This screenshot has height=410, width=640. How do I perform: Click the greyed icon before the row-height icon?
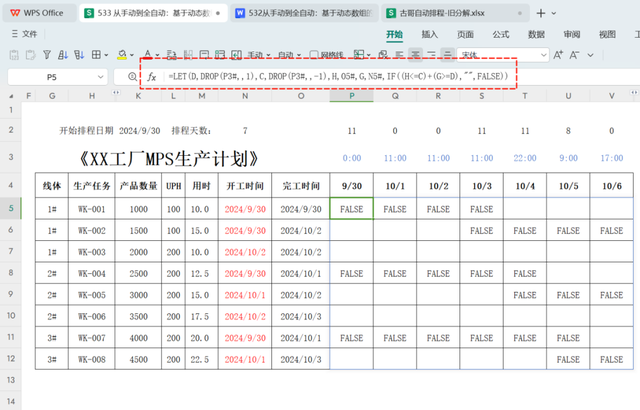(x=188, y=55)
